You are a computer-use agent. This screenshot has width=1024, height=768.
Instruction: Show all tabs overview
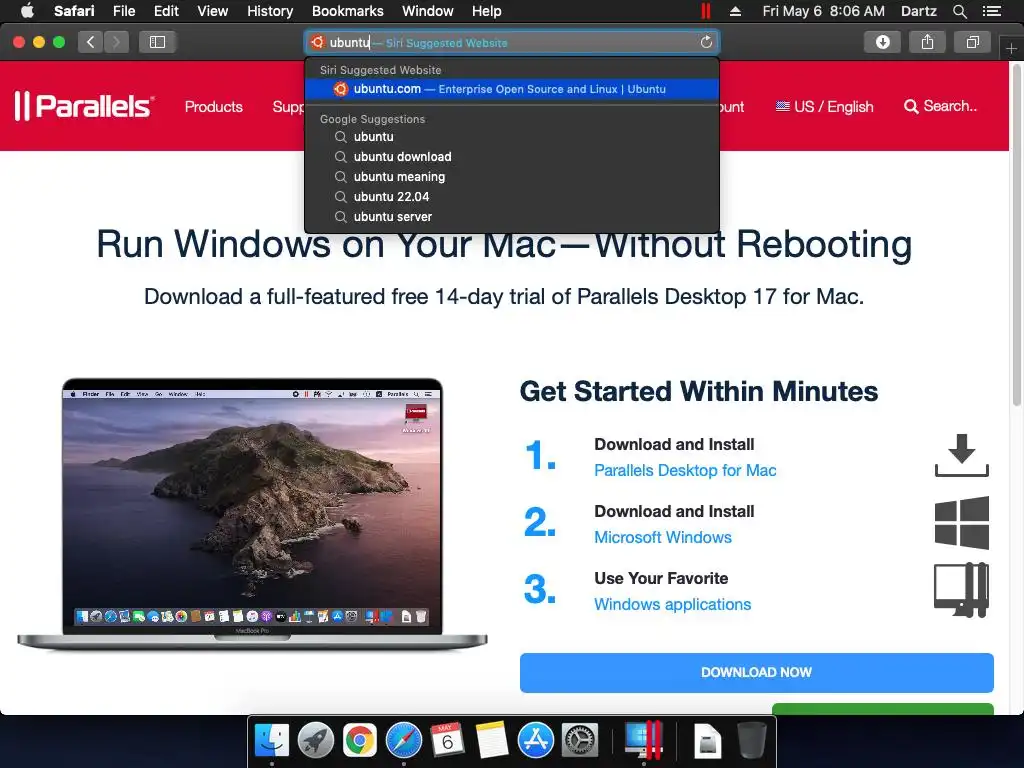click(972, 42)
